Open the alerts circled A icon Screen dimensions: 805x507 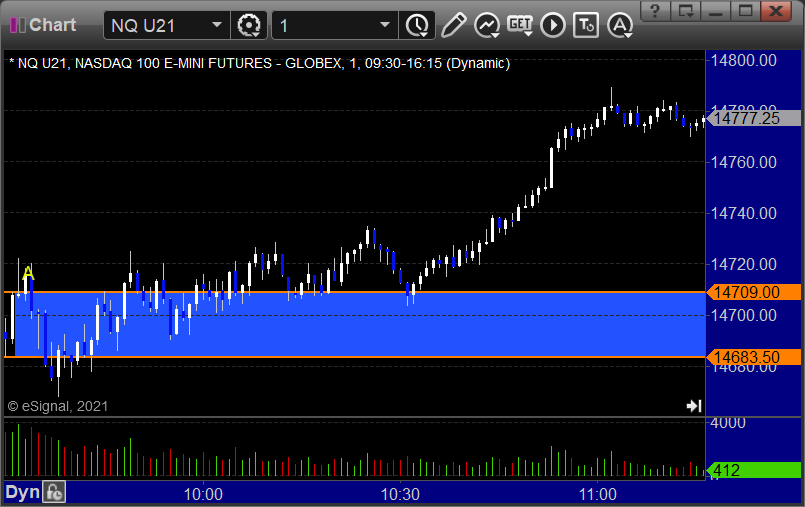[x=620, y=25]
